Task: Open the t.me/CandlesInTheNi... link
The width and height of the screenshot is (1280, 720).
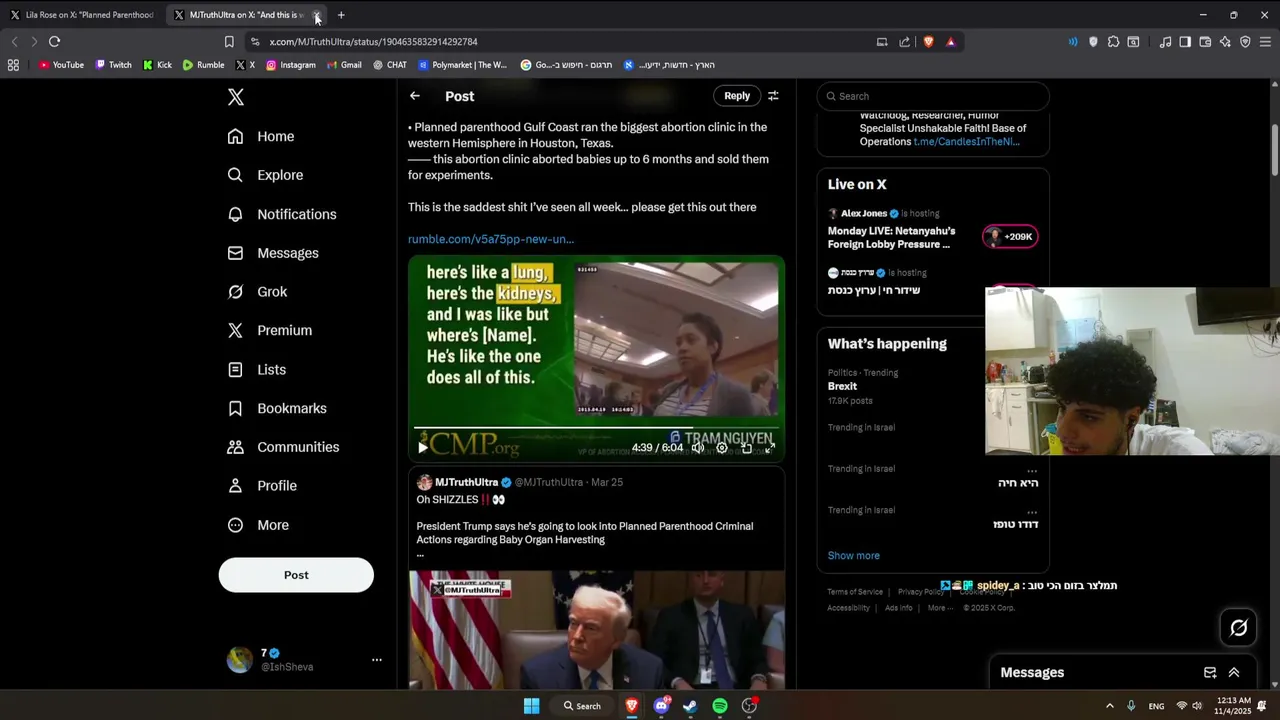Action: click(966, 142)
